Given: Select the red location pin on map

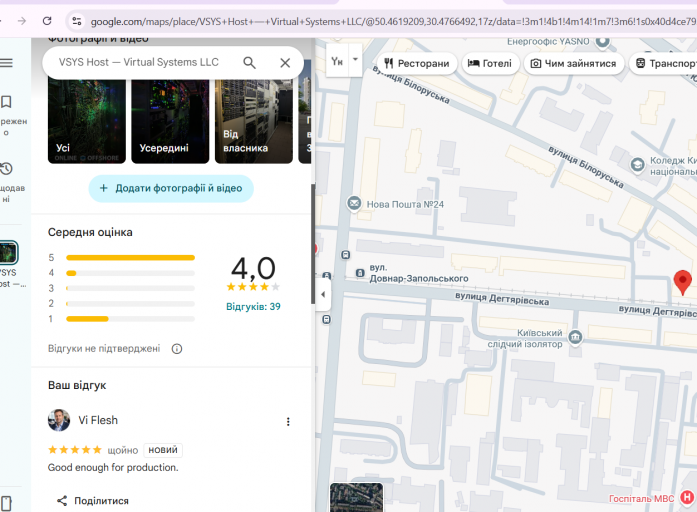Looking at the screenshot, I should [x=682, y=282].
